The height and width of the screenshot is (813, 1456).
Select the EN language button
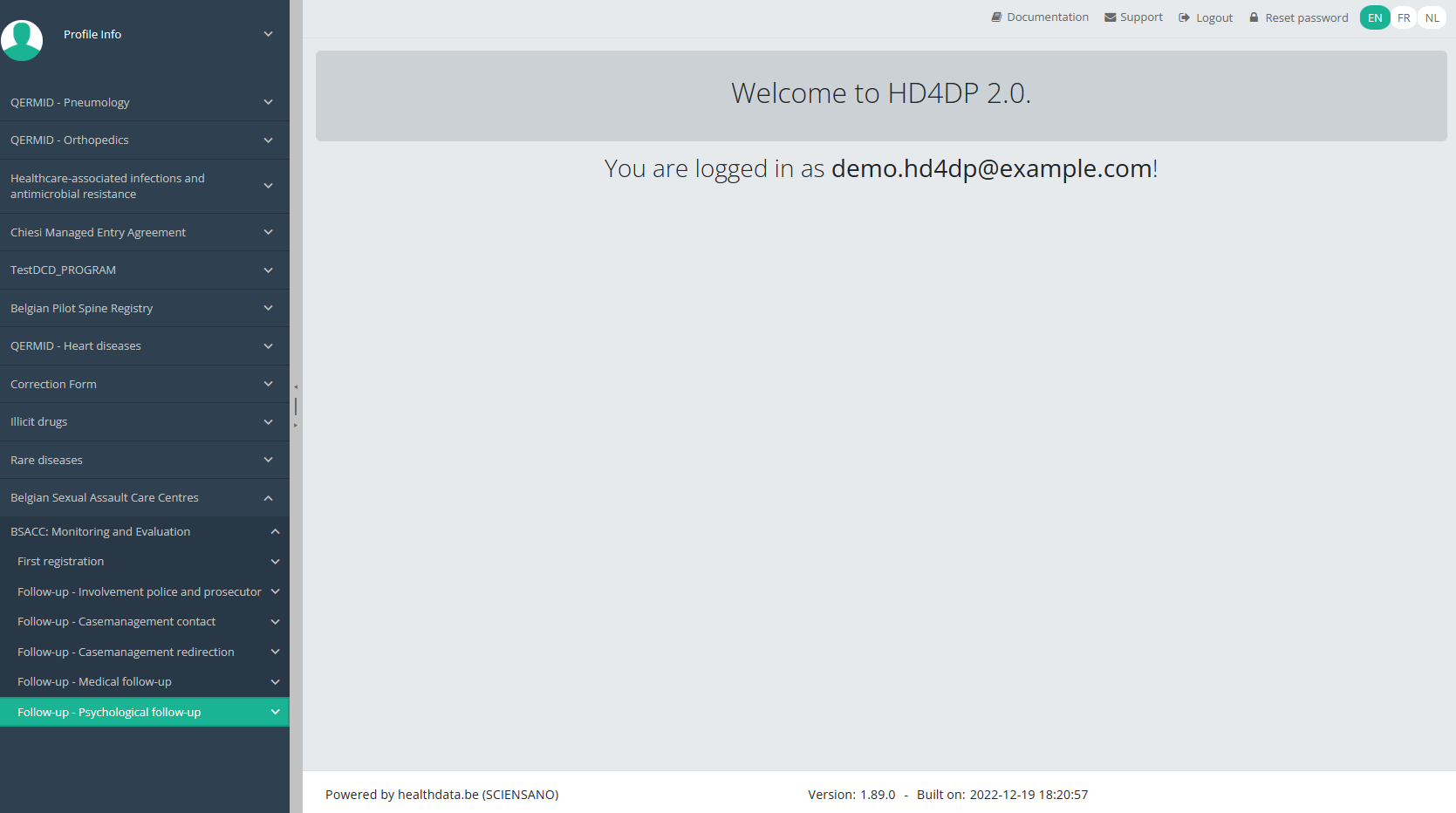point(1375,17)
